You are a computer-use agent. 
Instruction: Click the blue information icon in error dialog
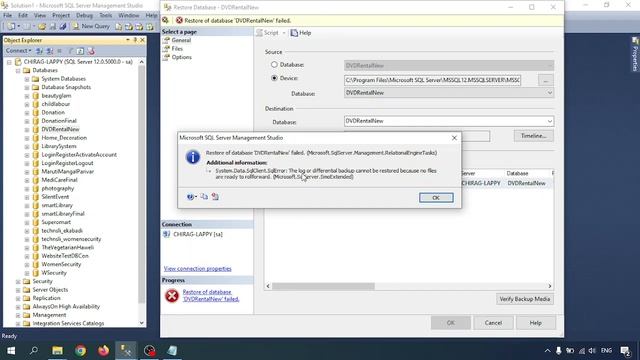coord(193,157)
